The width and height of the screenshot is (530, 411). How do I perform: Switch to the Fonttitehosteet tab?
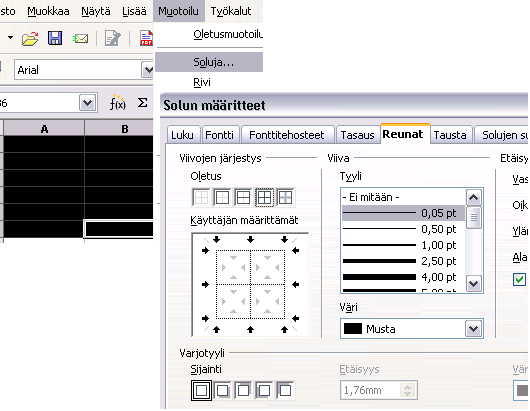click(x=287, y=135)
